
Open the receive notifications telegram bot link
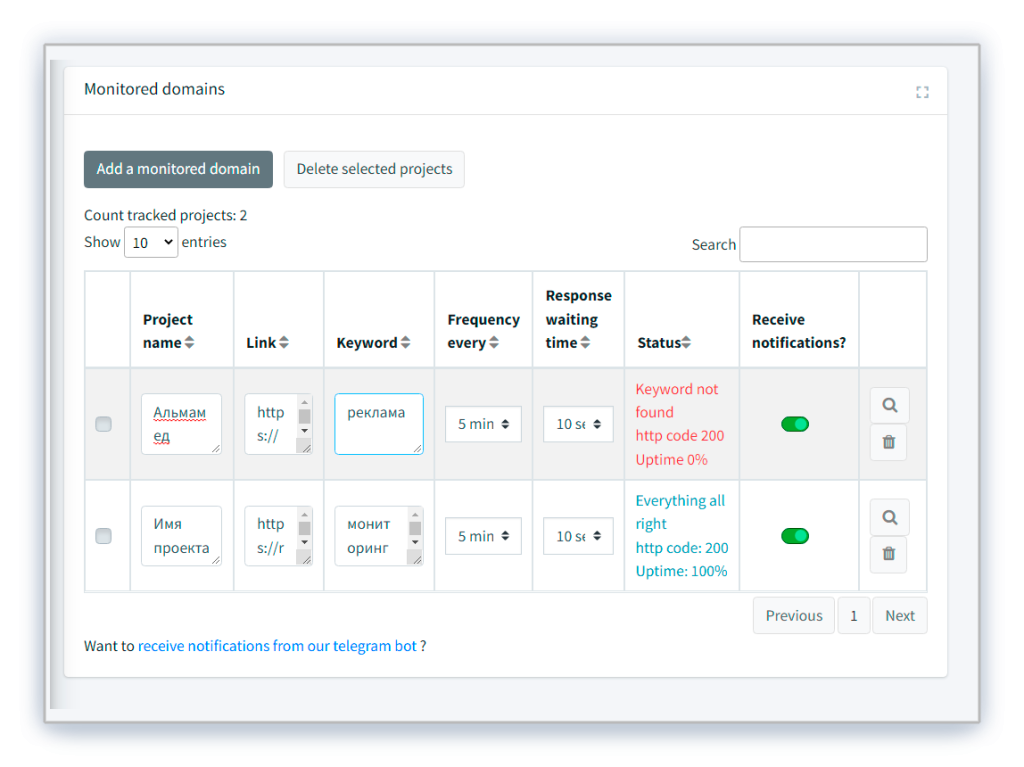coord(277,646)
